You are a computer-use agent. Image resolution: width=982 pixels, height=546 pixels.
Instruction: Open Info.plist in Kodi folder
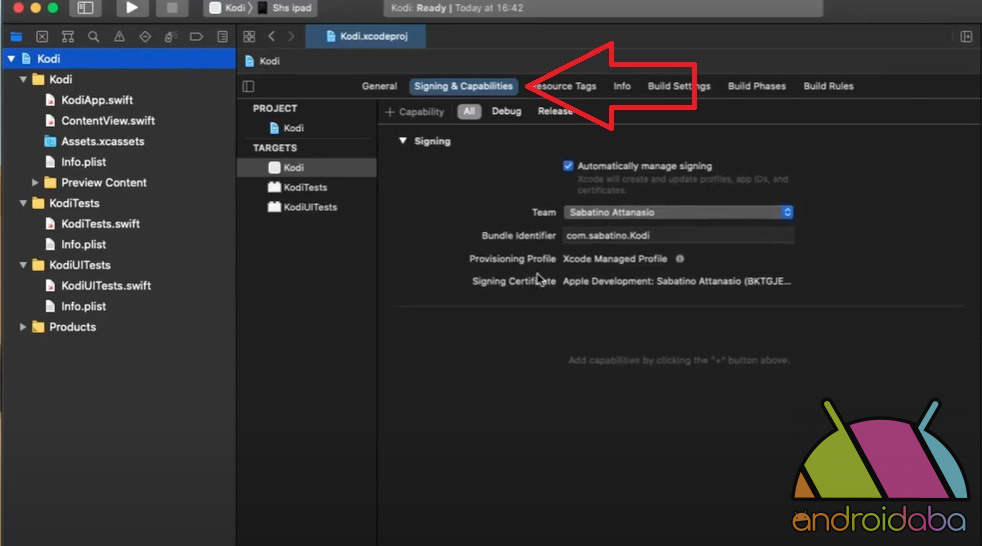click(83, 162)
